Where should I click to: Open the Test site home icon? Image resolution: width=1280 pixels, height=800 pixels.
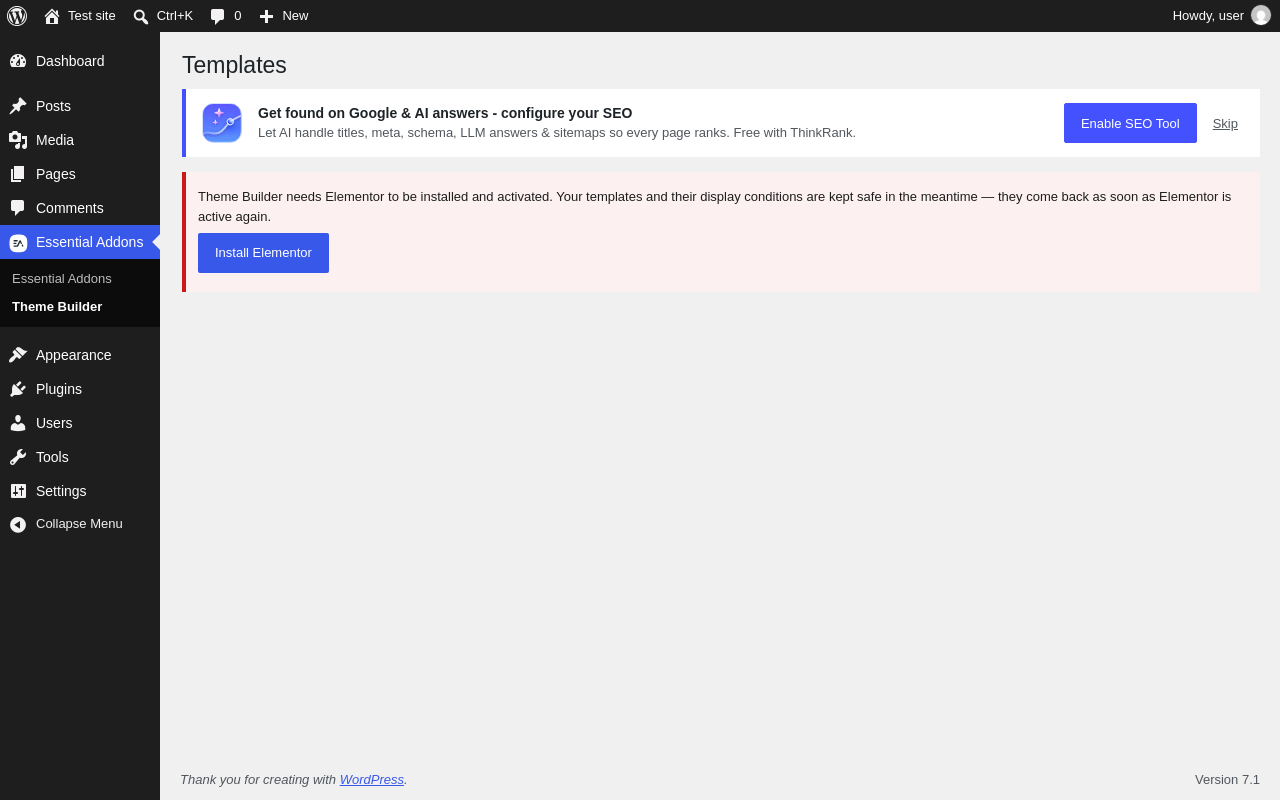52,16
